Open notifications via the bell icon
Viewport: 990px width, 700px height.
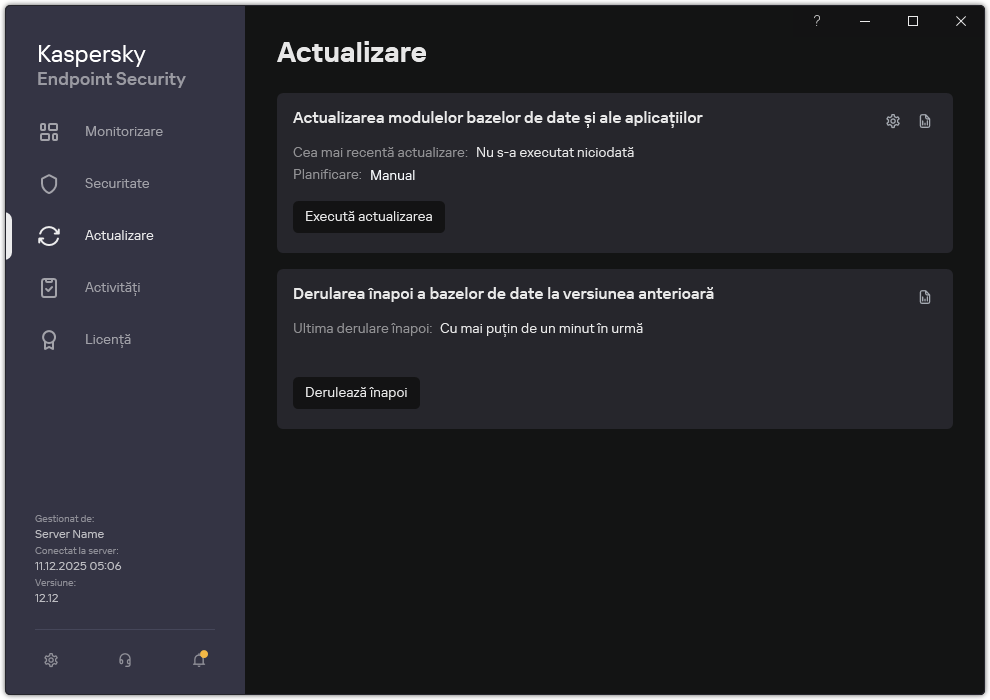pos(197,660)
